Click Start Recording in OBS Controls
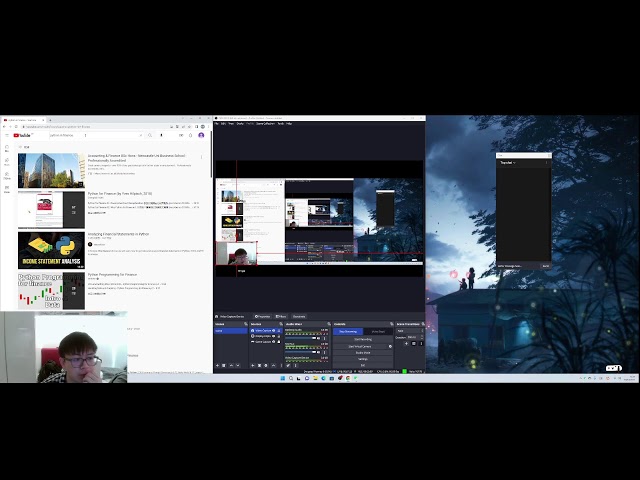 point(363,339)
